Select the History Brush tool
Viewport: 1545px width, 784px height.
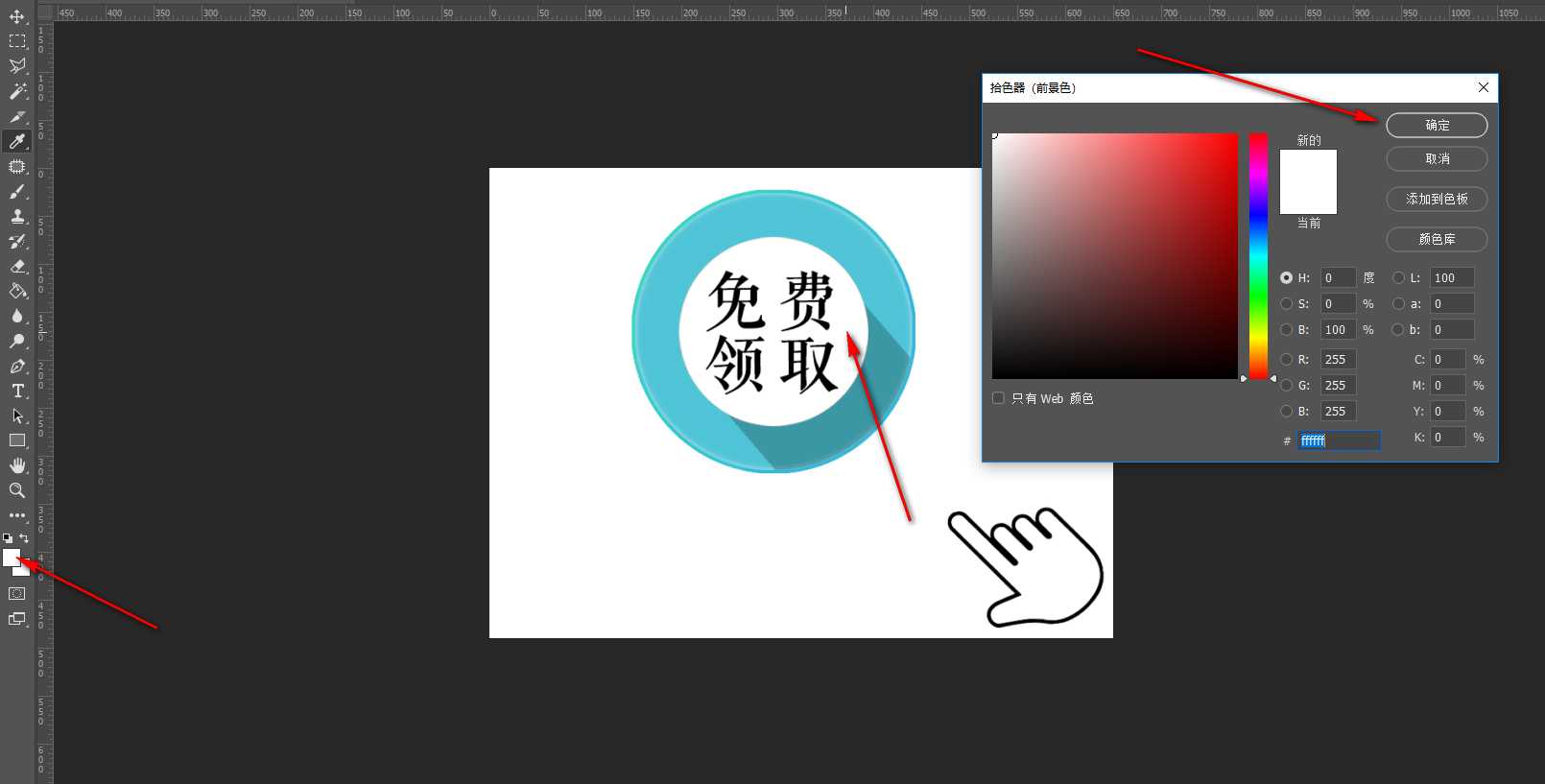click(x=17, y=241)
